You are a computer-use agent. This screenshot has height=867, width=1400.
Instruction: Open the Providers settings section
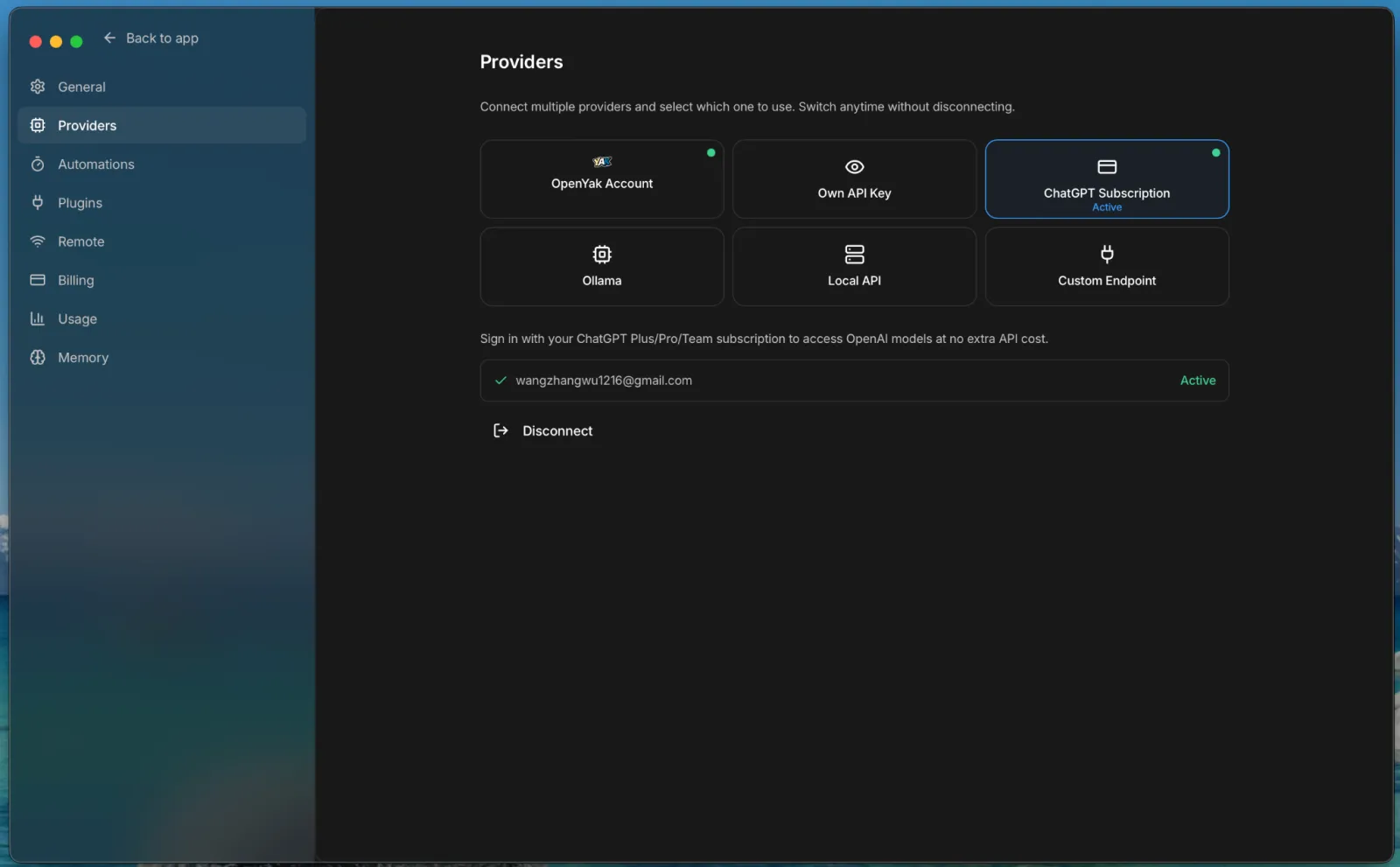[87, 125]
